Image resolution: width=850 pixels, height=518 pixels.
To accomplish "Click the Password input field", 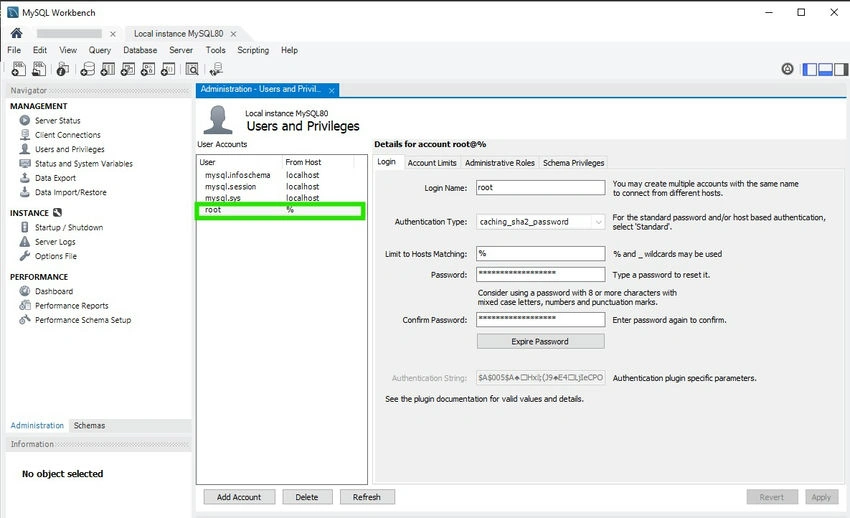I will click(x=540, y=274).
